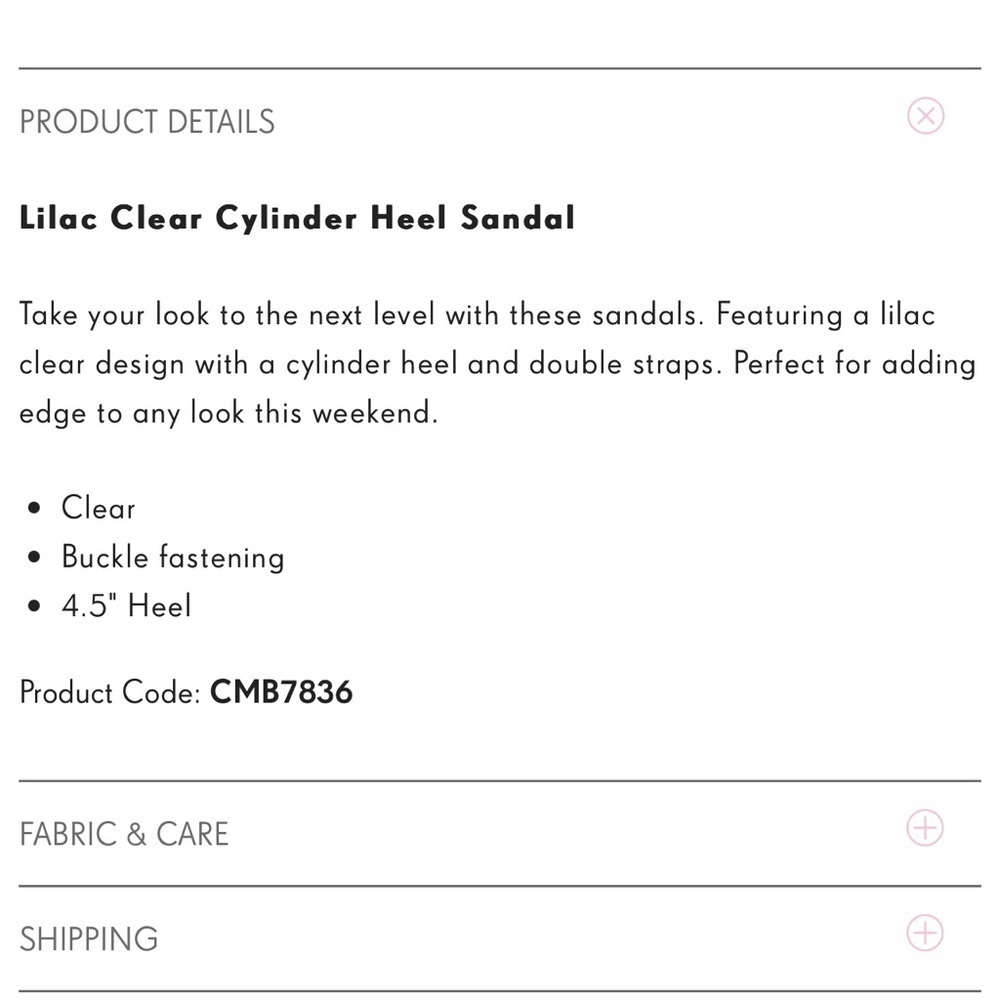1000x1000 pixels.
Task: Expand Shipping section using plus icon
Action: coord(925,933)
